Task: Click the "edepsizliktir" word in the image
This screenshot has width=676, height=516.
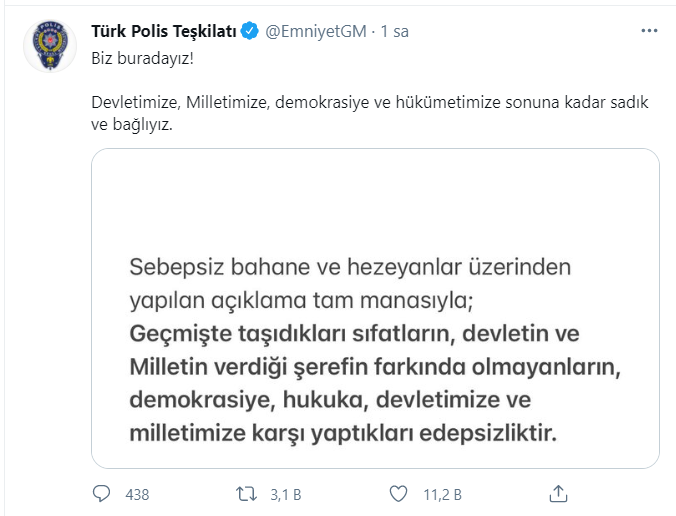Action: pyautogui.click(x=488, y=433)
